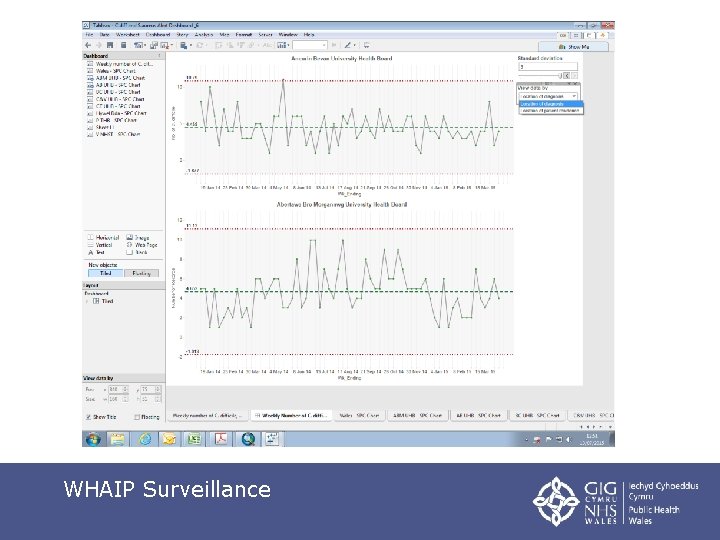Open the Windows Start orb

point(93,439)
